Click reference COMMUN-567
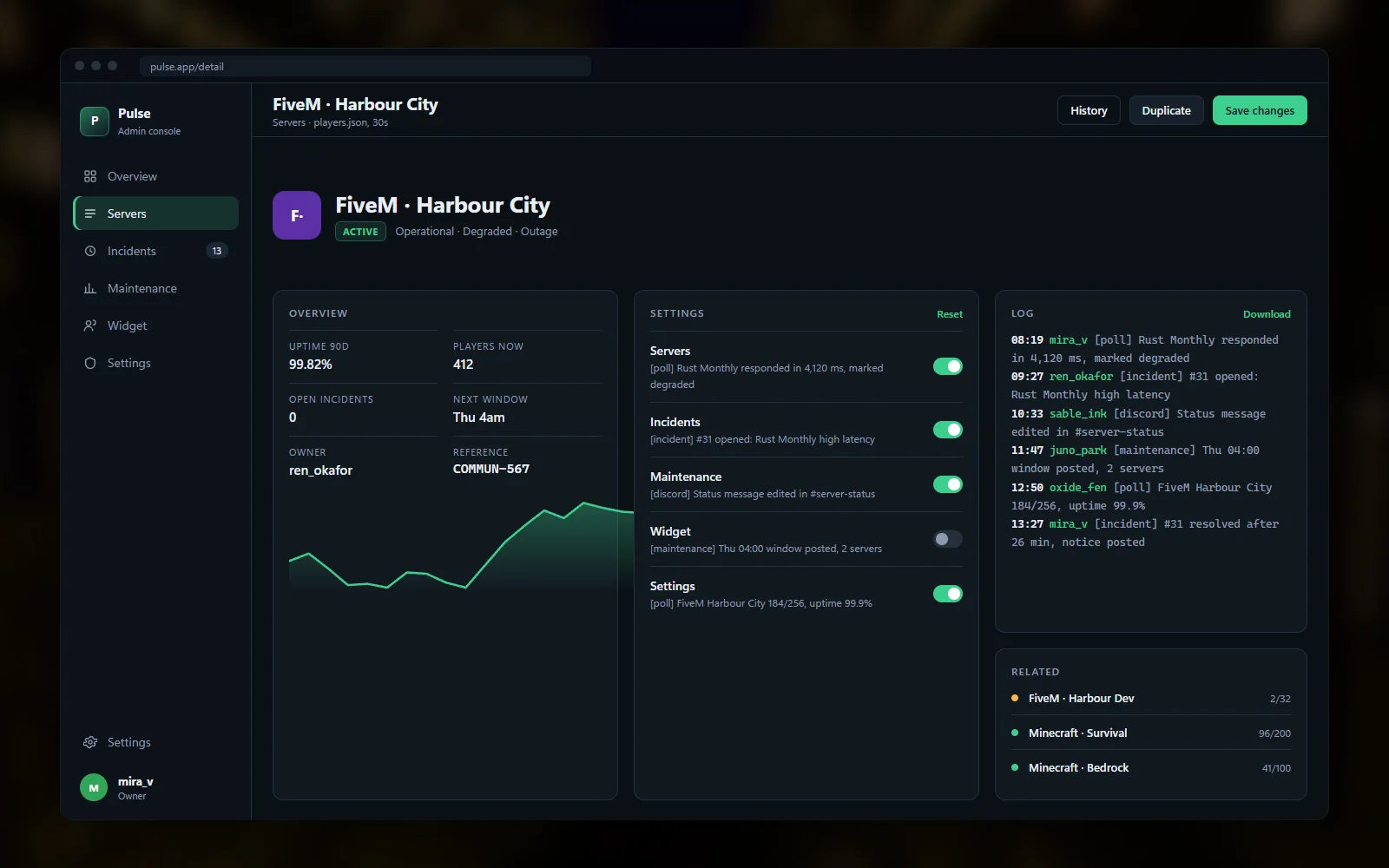Screen dimensions: 1389x868 pos(491,469)
